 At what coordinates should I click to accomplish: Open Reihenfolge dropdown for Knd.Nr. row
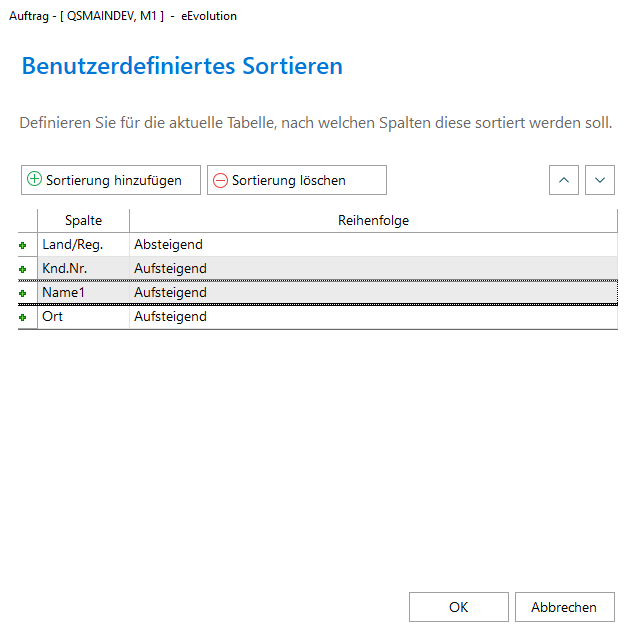372,268
